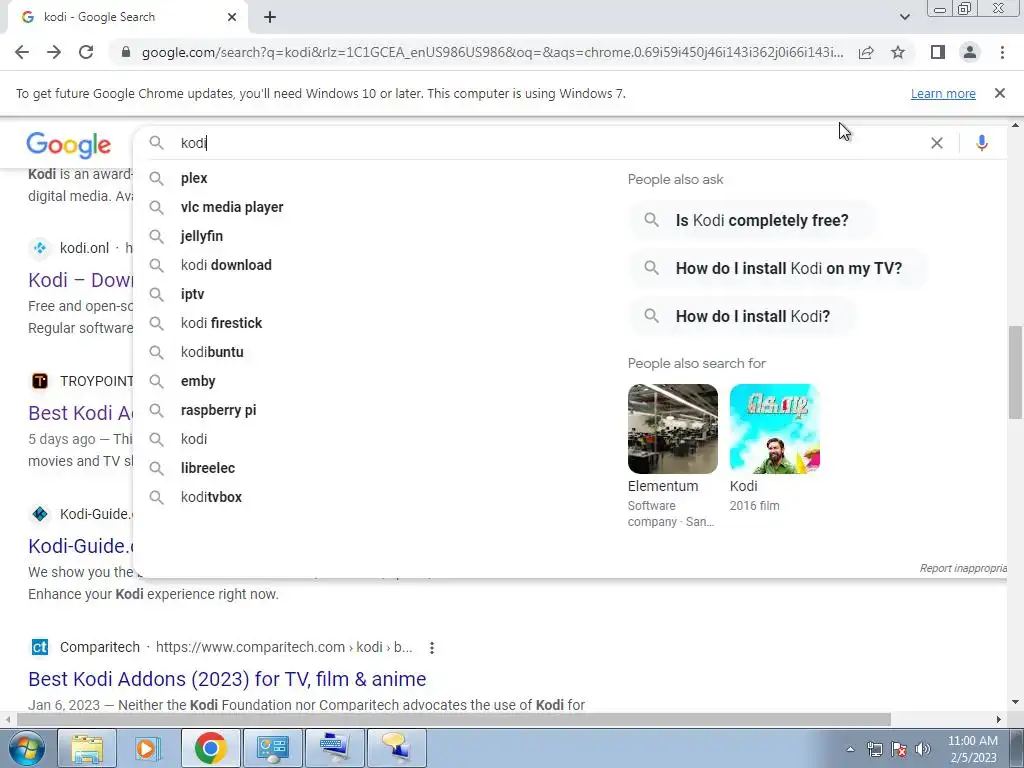Show hidden system tray icons
The width and height of the screenshot is (1024, 768).
pos(850,749)
